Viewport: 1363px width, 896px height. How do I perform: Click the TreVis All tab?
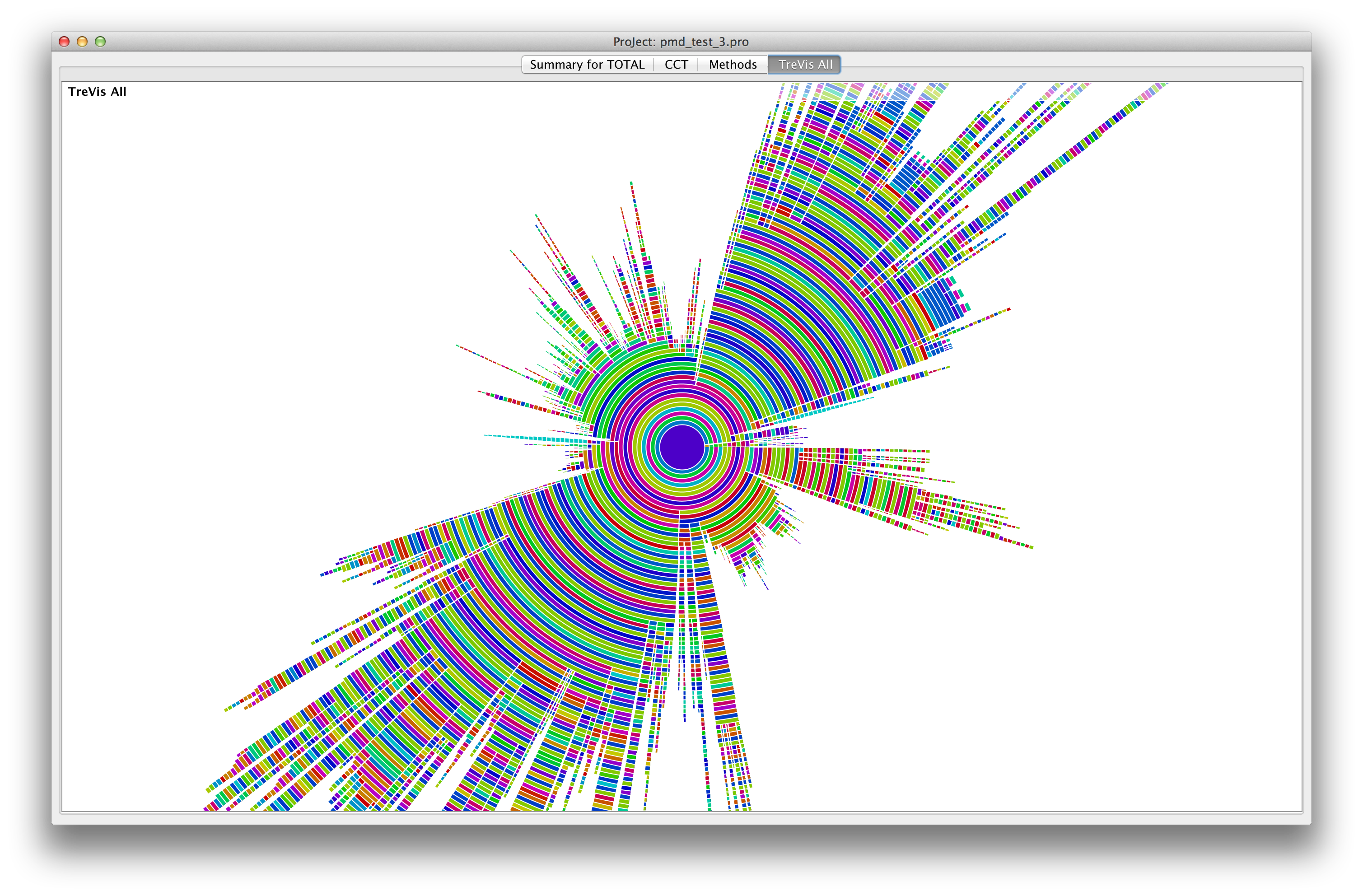tap(805, 65)
